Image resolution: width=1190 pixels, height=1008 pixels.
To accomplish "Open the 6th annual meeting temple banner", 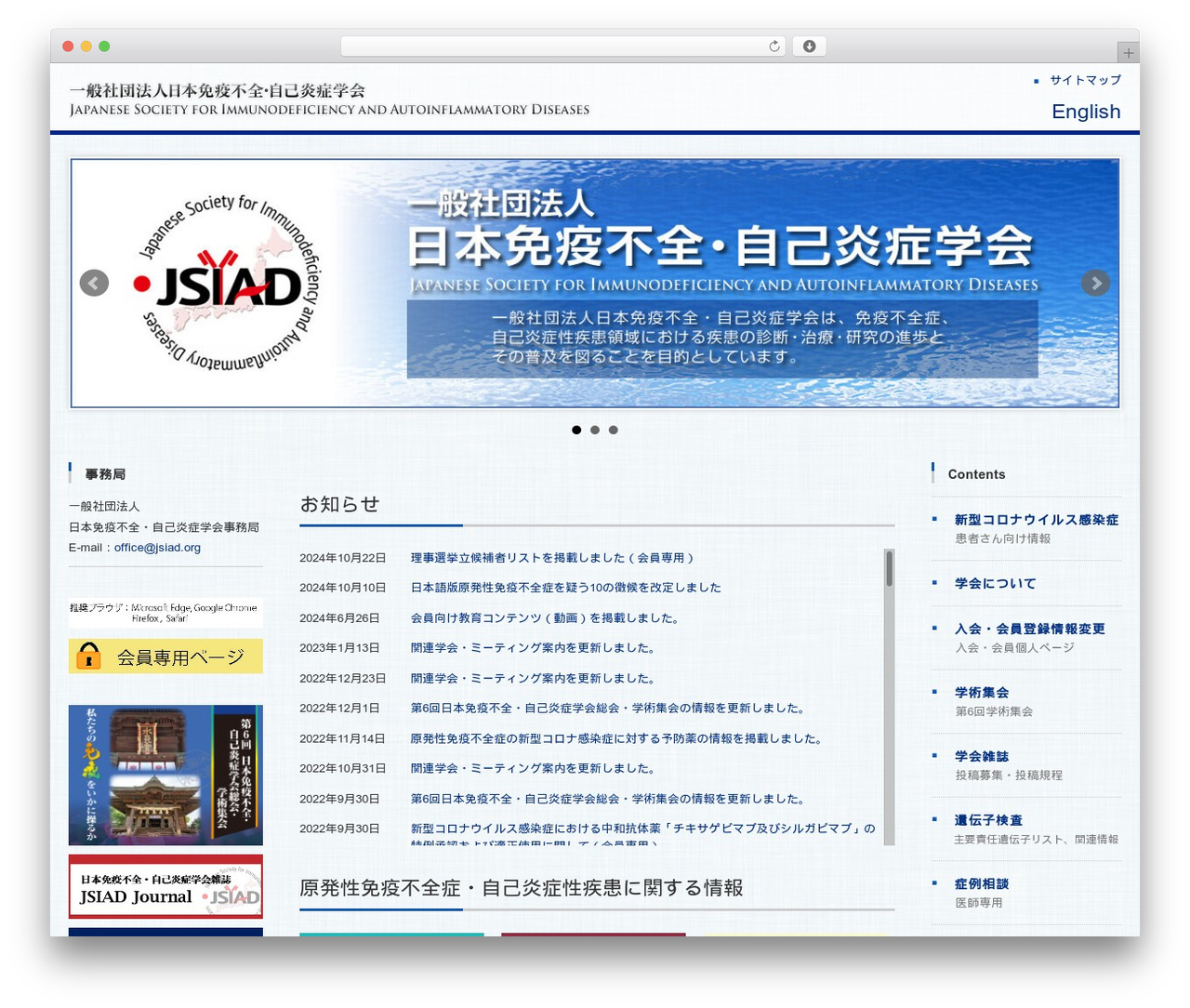I will point(165,775).
